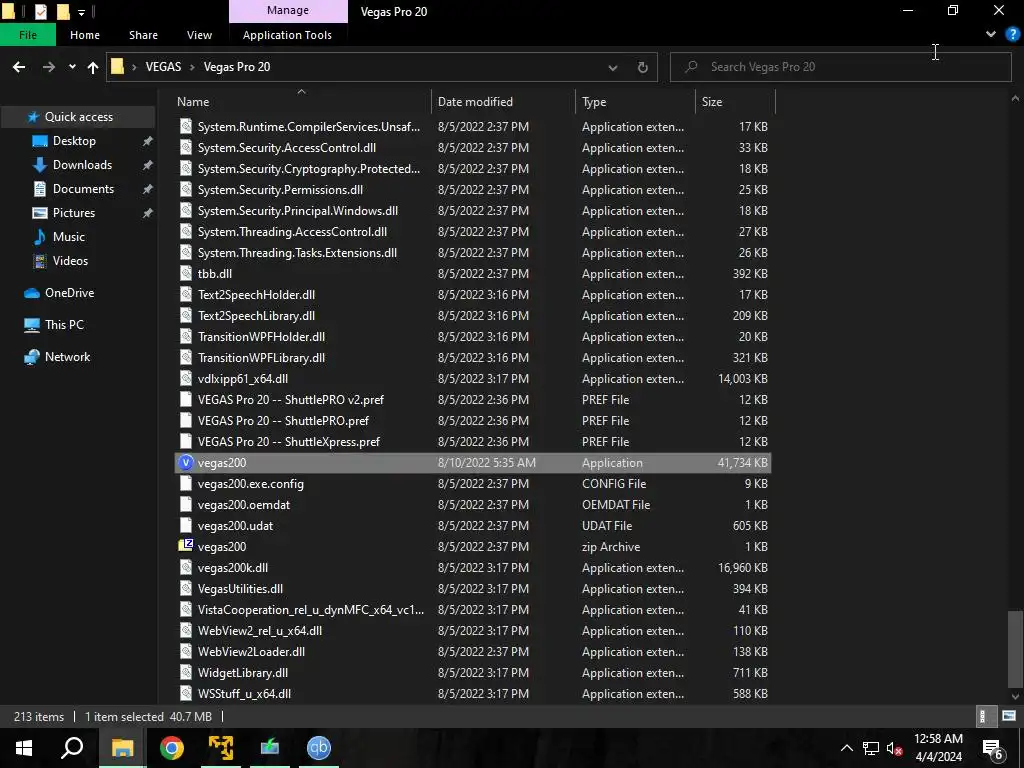Show hidden system tray icons

click(x=846, y=748)
